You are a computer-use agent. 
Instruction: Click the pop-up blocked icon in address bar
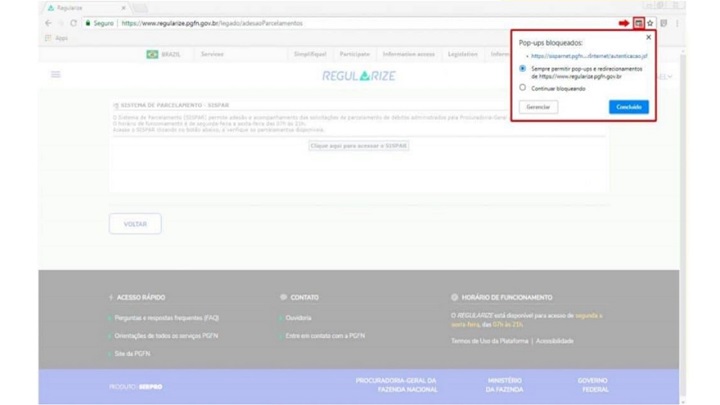coord(638,23)
